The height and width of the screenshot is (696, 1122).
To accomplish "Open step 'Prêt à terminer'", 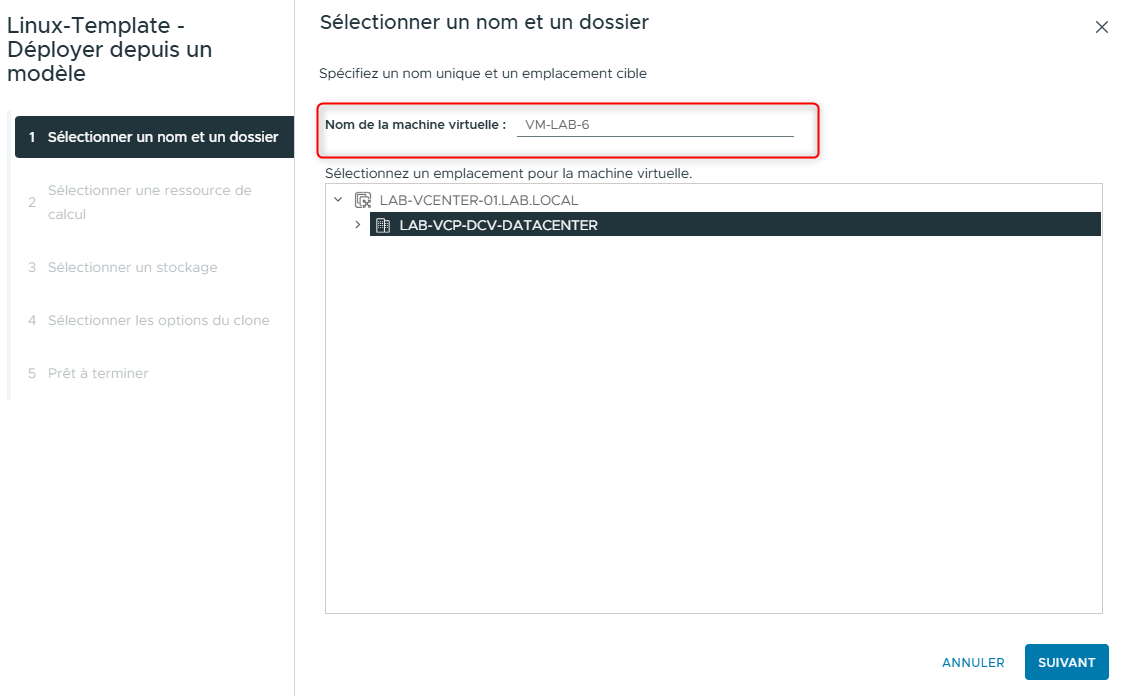I will click(98, 373).
